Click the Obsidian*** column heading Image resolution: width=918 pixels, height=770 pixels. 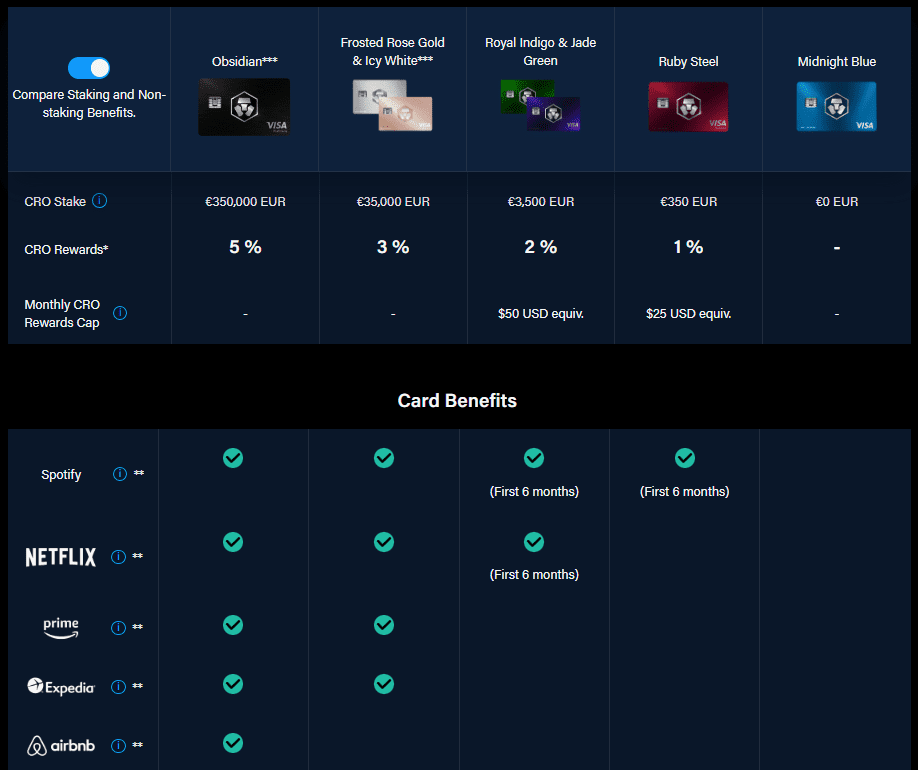(x=245, y=61)
